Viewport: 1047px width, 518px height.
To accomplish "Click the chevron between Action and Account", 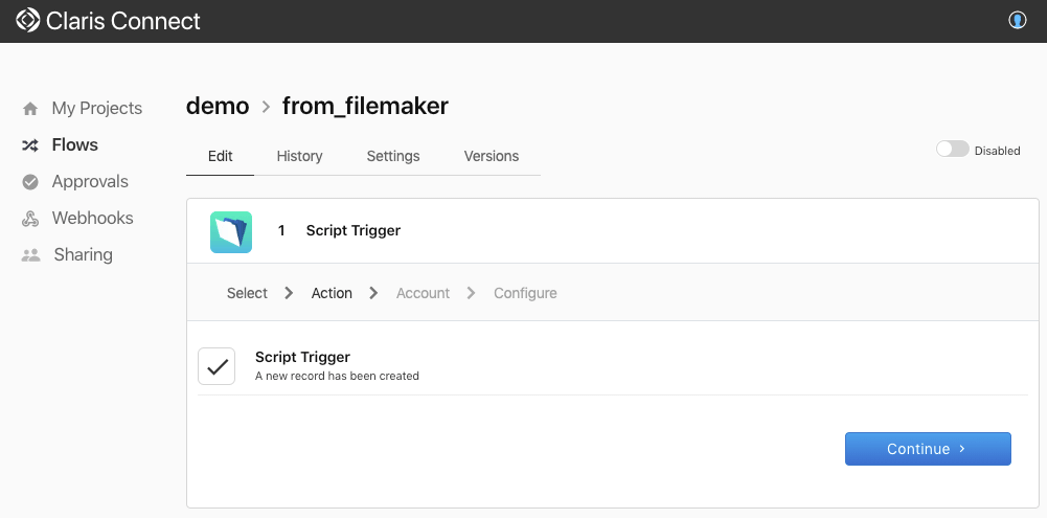I will [374, 293].
